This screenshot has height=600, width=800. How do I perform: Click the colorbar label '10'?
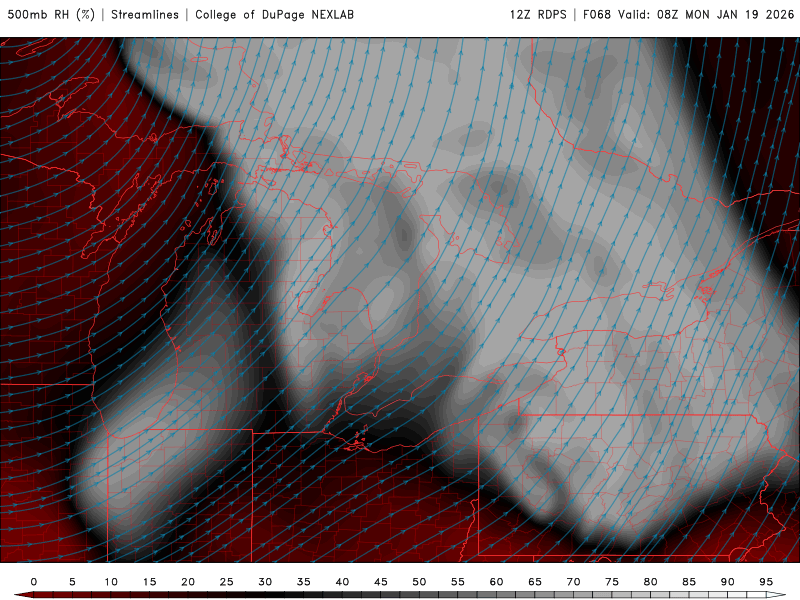pyautogui.click(x=111, y=582)
